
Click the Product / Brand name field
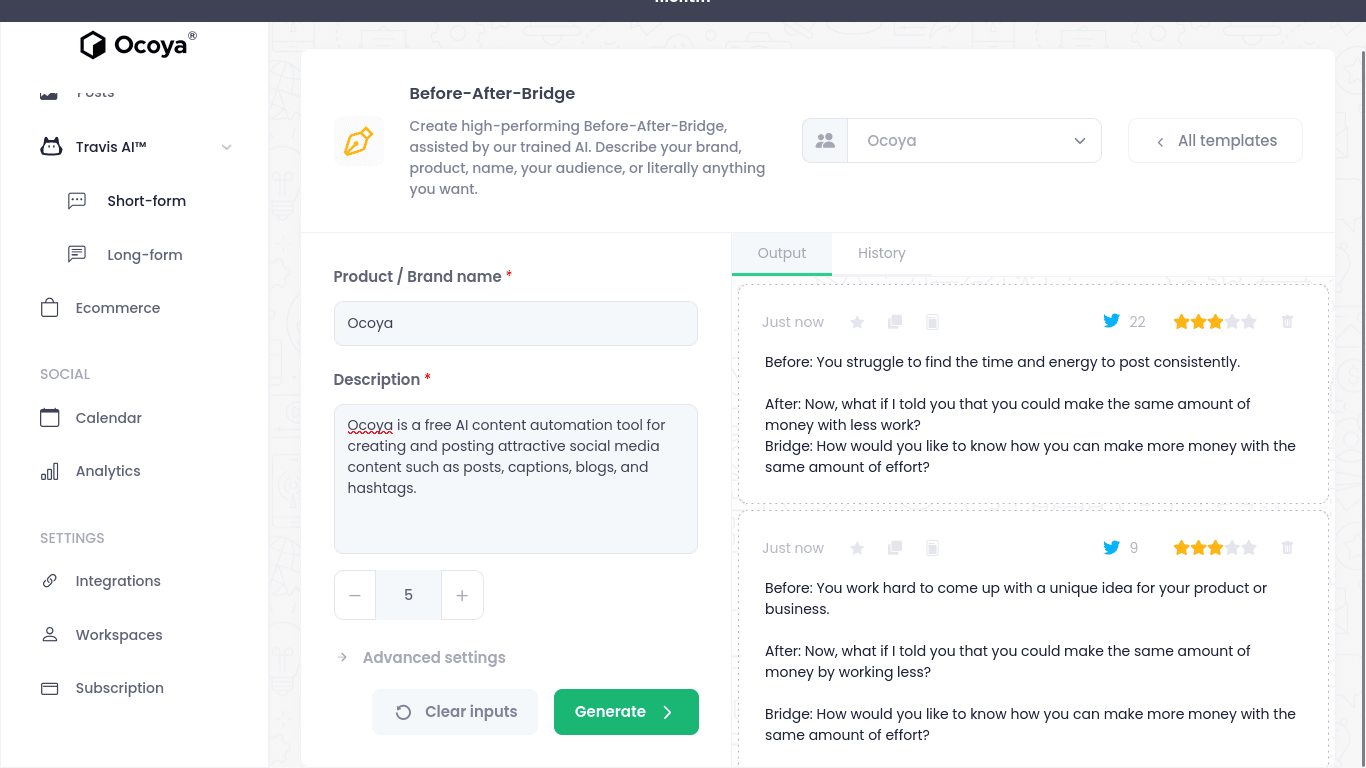(x=516, y=323)
